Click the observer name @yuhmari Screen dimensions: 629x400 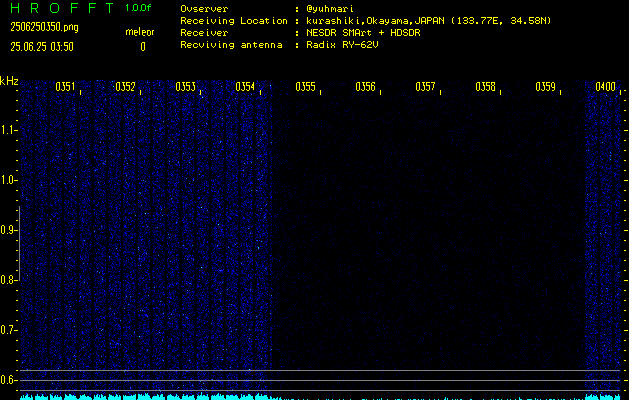[x=330, y=9]
